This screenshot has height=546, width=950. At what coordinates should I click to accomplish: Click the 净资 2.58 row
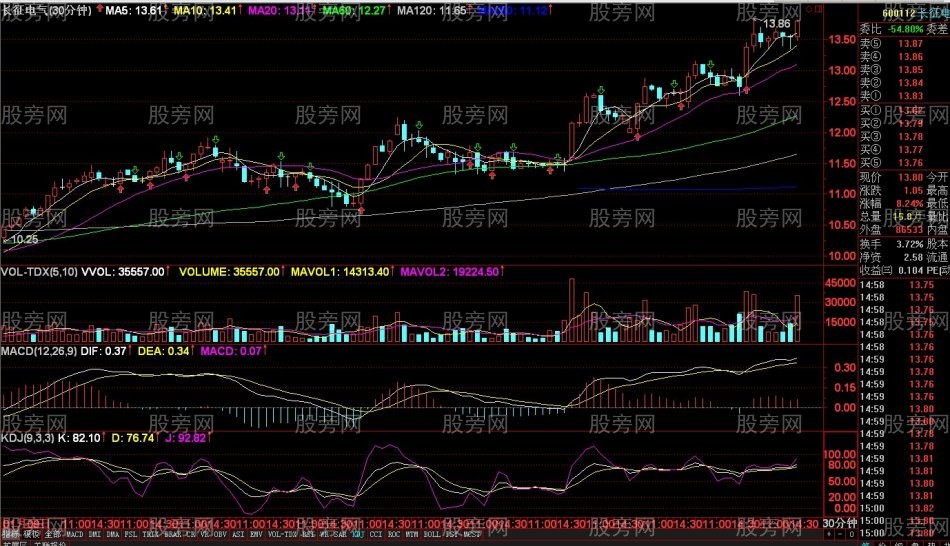(892, 258)
